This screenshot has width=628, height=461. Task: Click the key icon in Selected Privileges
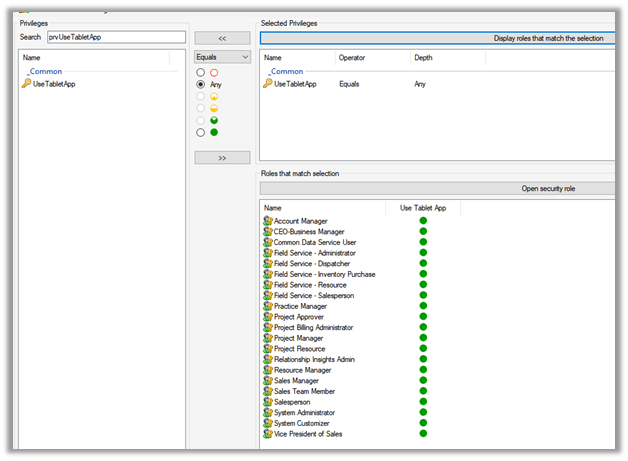(267, 84)
